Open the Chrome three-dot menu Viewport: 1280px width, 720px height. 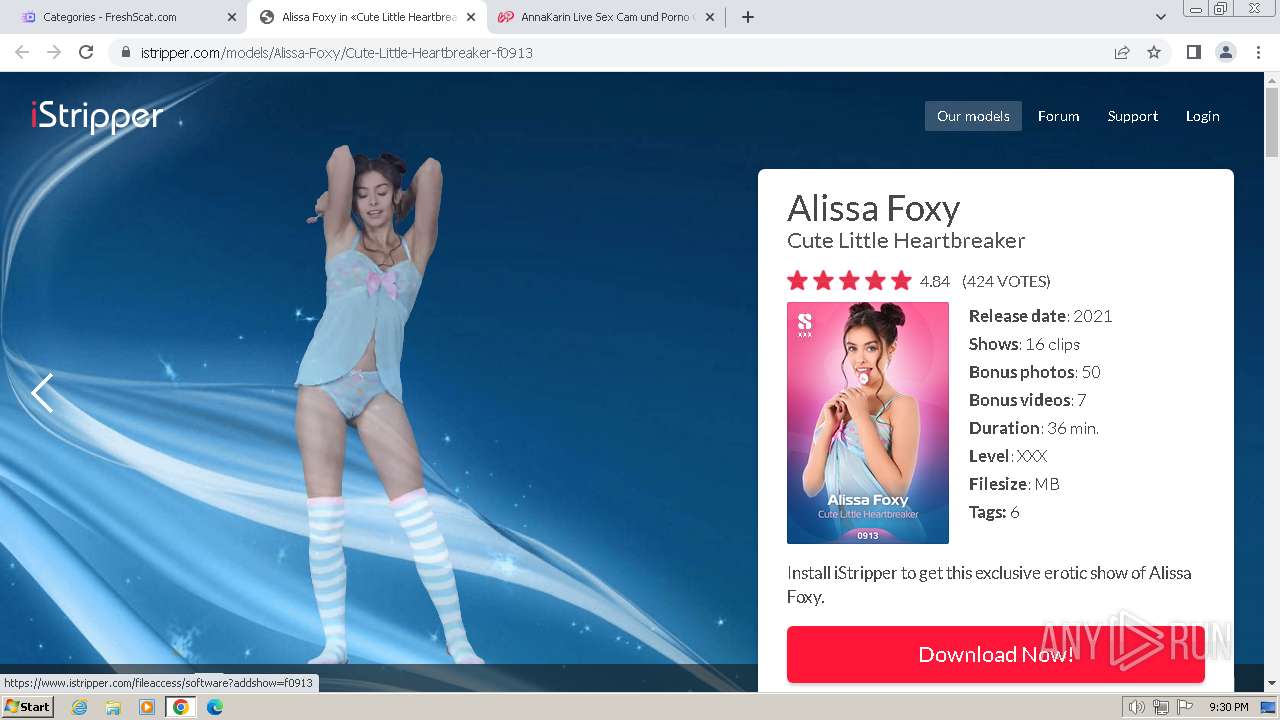click(x=1258, y=52)
